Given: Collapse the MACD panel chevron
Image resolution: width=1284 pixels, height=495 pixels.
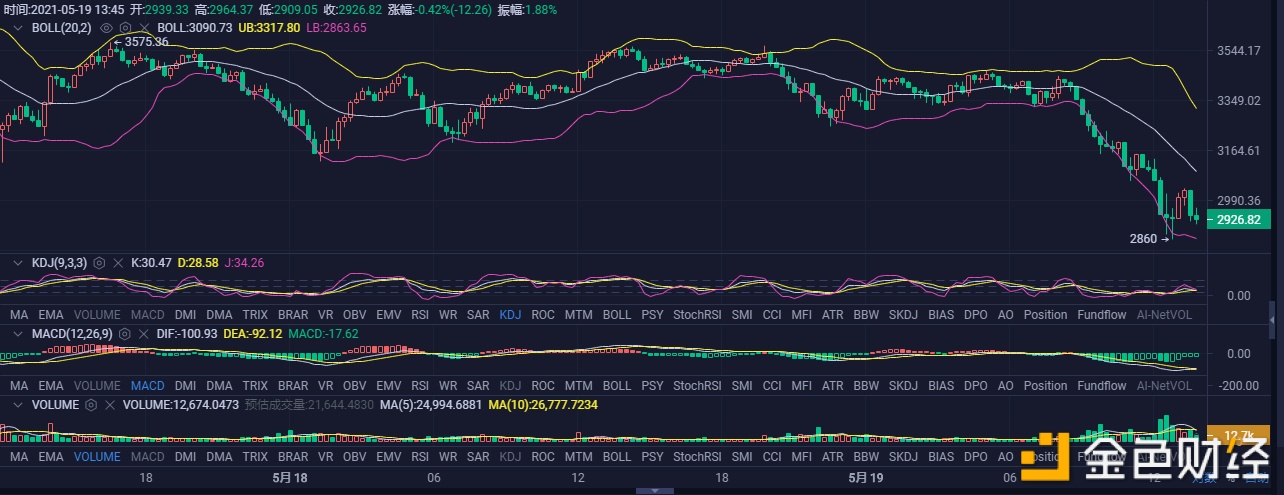Looking at the screenshot, I should tap(16, 333).
